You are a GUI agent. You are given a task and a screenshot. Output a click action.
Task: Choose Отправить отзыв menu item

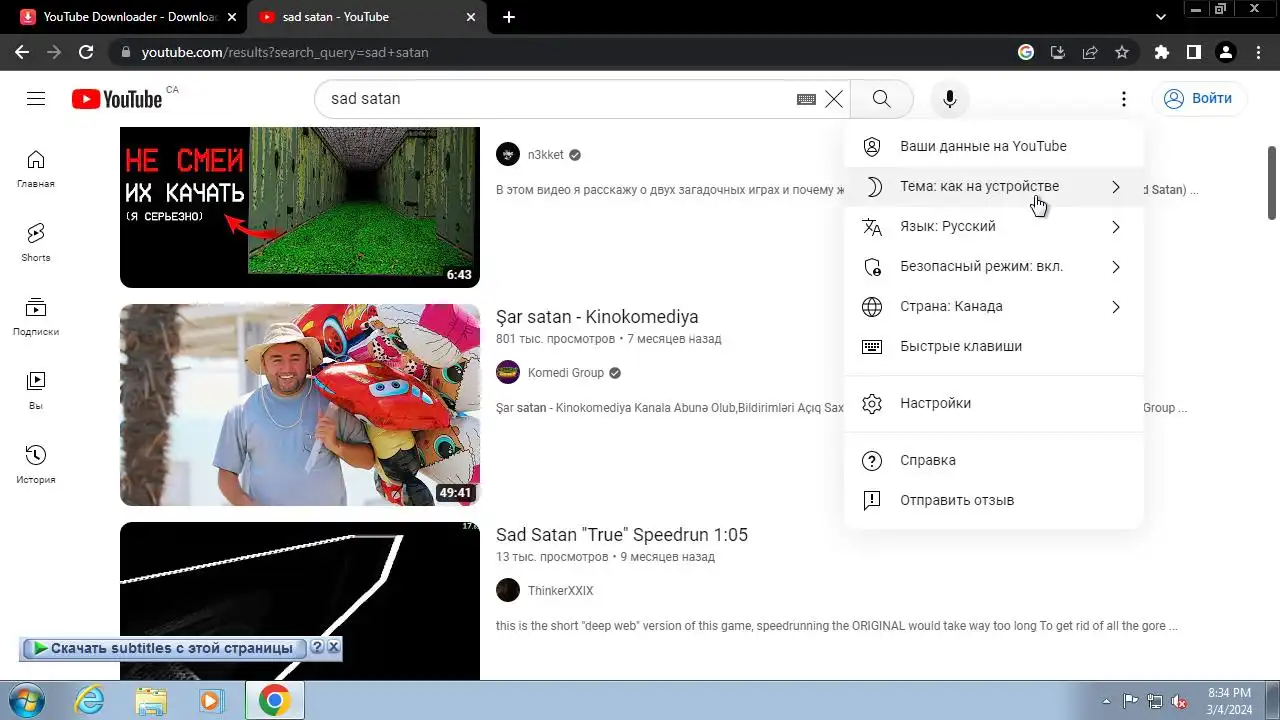pyautogui.click(x=993, y=500)
